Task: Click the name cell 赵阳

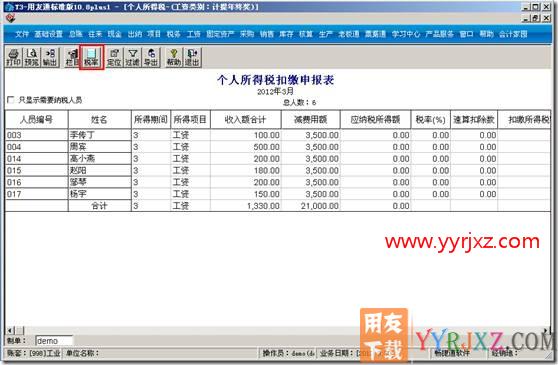Action: [x=100, y=170]
